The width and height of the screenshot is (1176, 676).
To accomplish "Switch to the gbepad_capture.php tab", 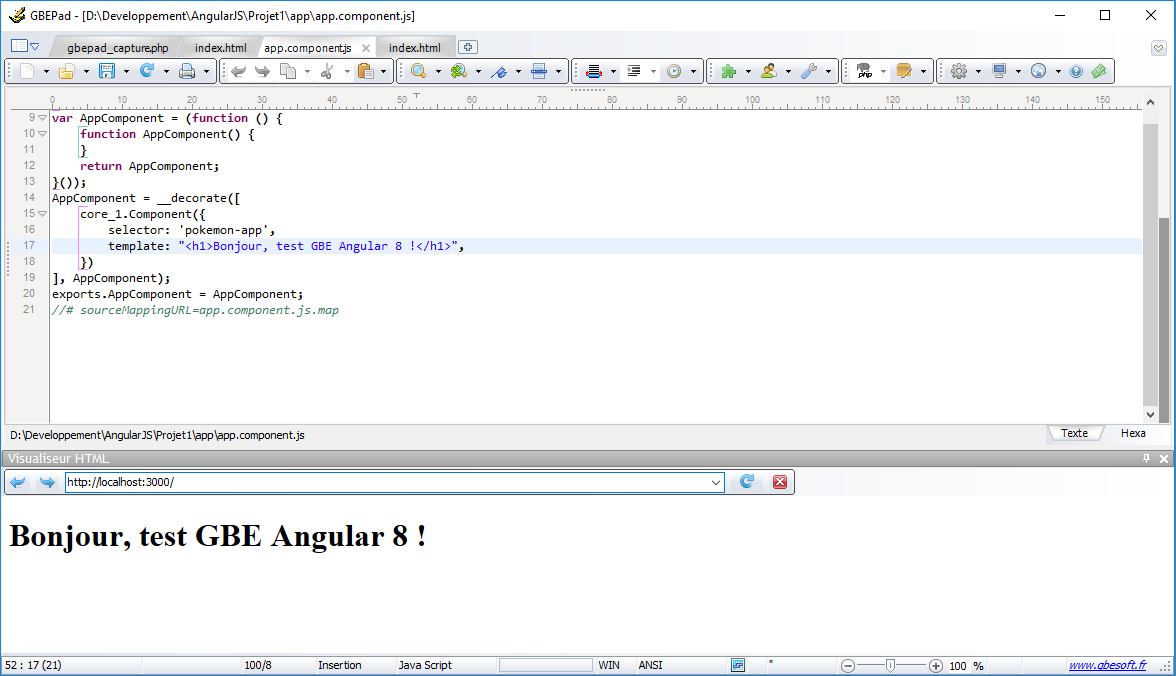I will 118,48.
